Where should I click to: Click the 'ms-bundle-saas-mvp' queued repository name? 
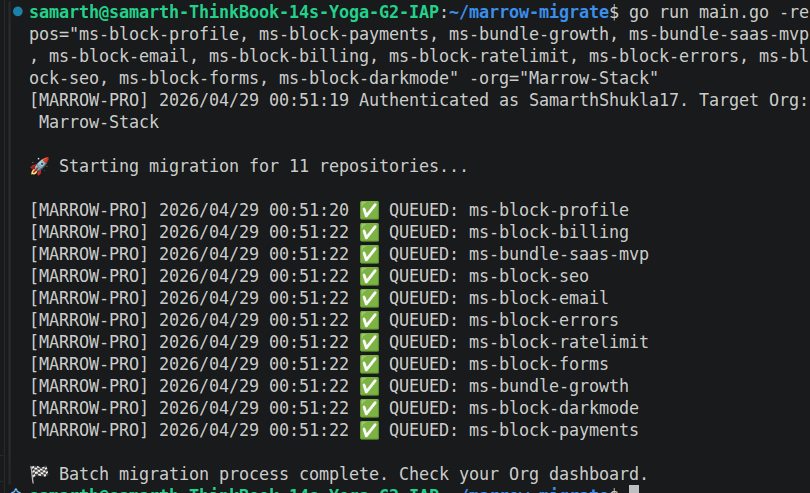(x=559, y=254)
